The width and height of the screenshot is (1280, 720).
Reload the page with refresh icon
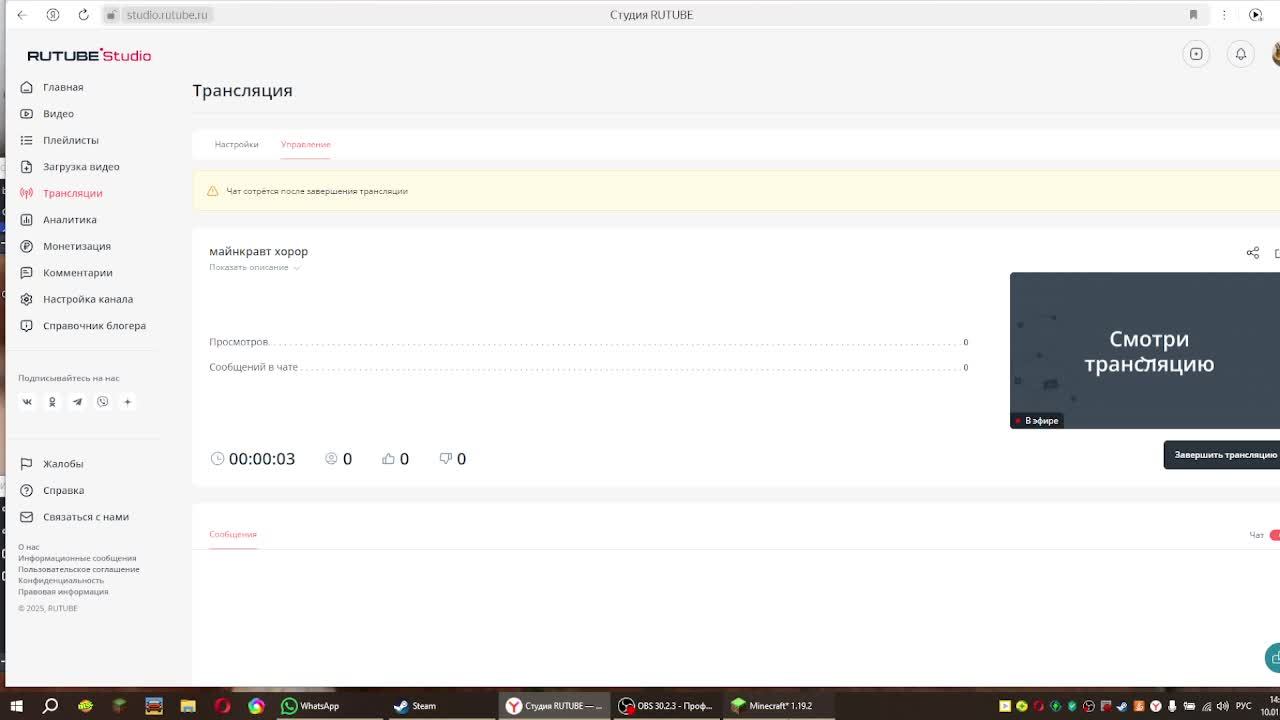[83, 15]
